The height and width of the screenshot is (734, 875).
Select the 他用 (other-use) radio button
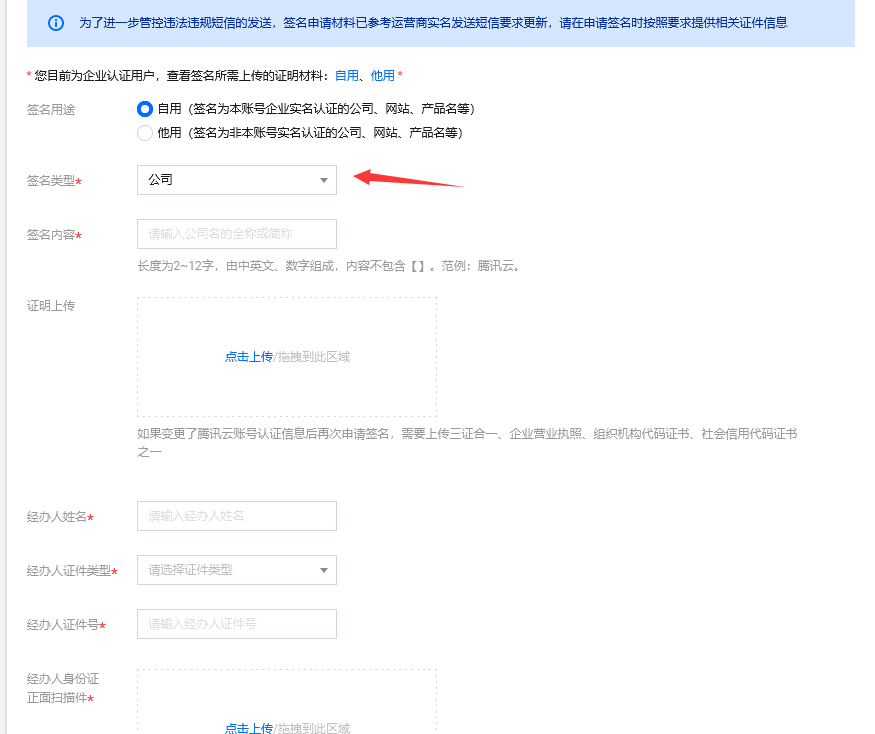(x=143, y=132)
